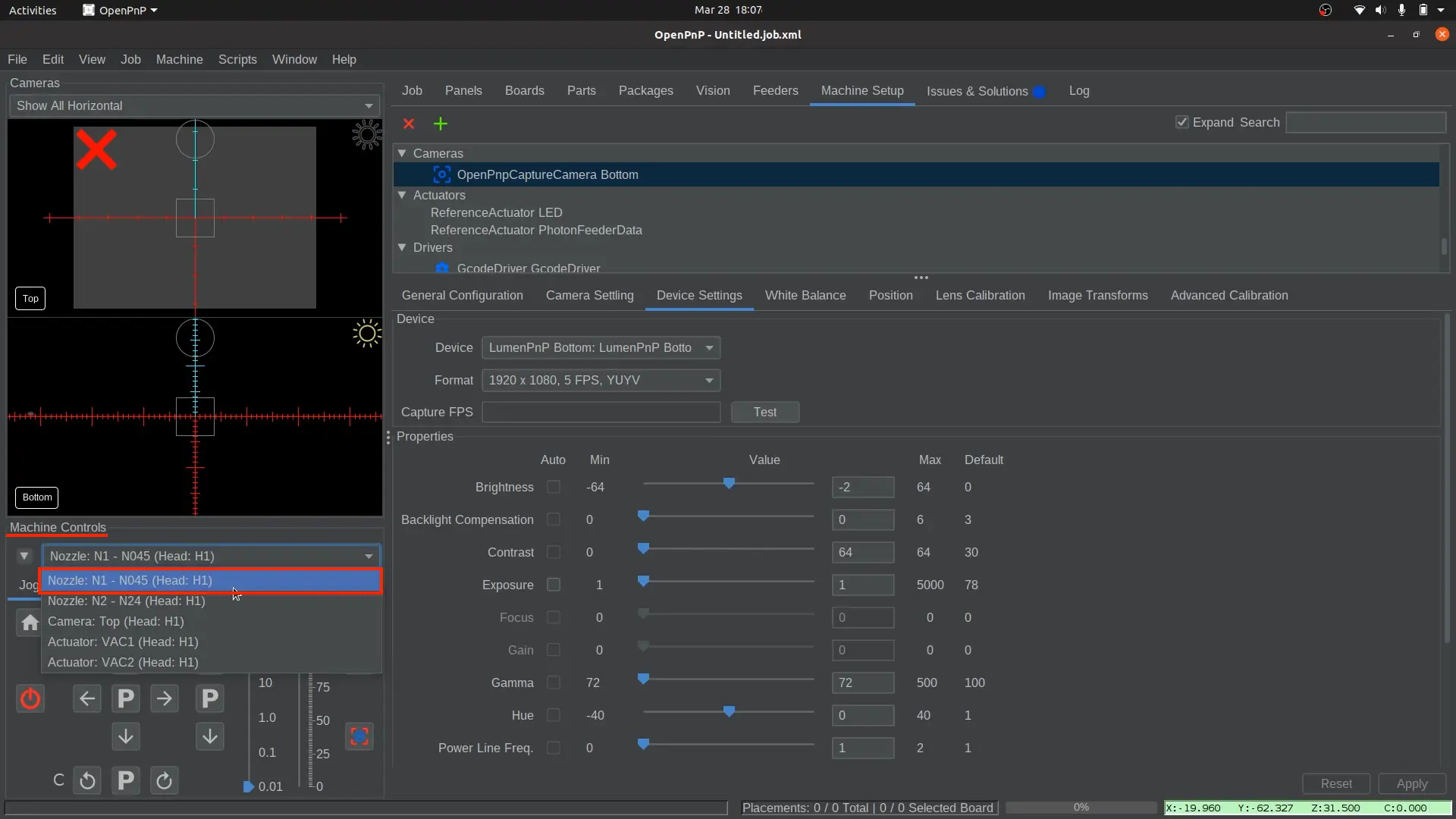Image resolution: width=1456 pixels, height=819 pixels.
Task: Click the Apply button
Action: [1411, 783]
